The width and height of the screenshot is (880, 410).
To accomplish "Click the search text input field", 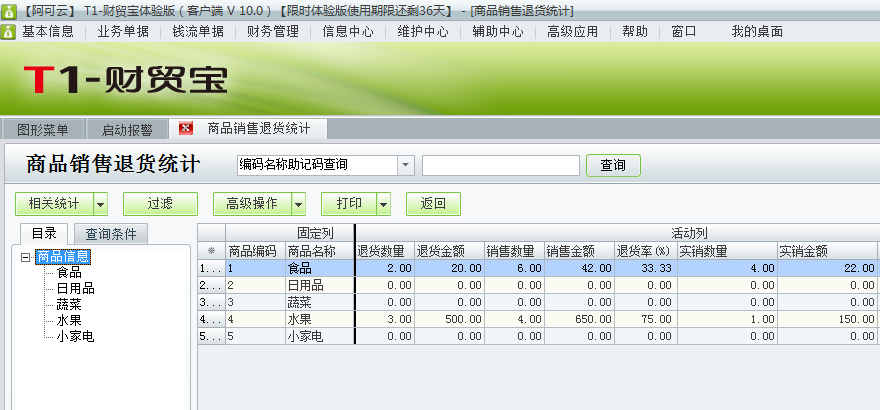I will click(501, 165).
